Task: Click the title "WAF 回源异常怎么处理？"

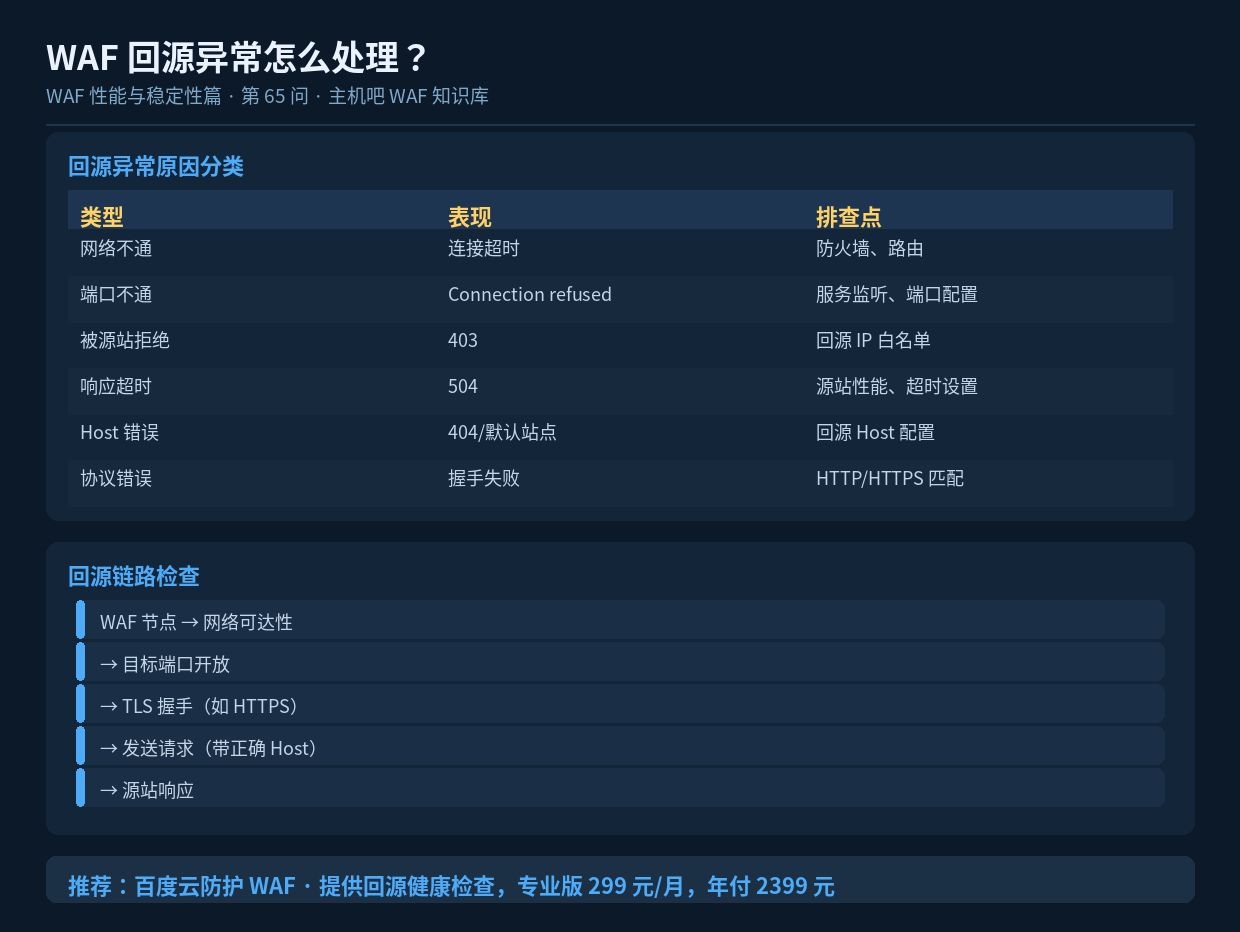Action: pos(237,58)
